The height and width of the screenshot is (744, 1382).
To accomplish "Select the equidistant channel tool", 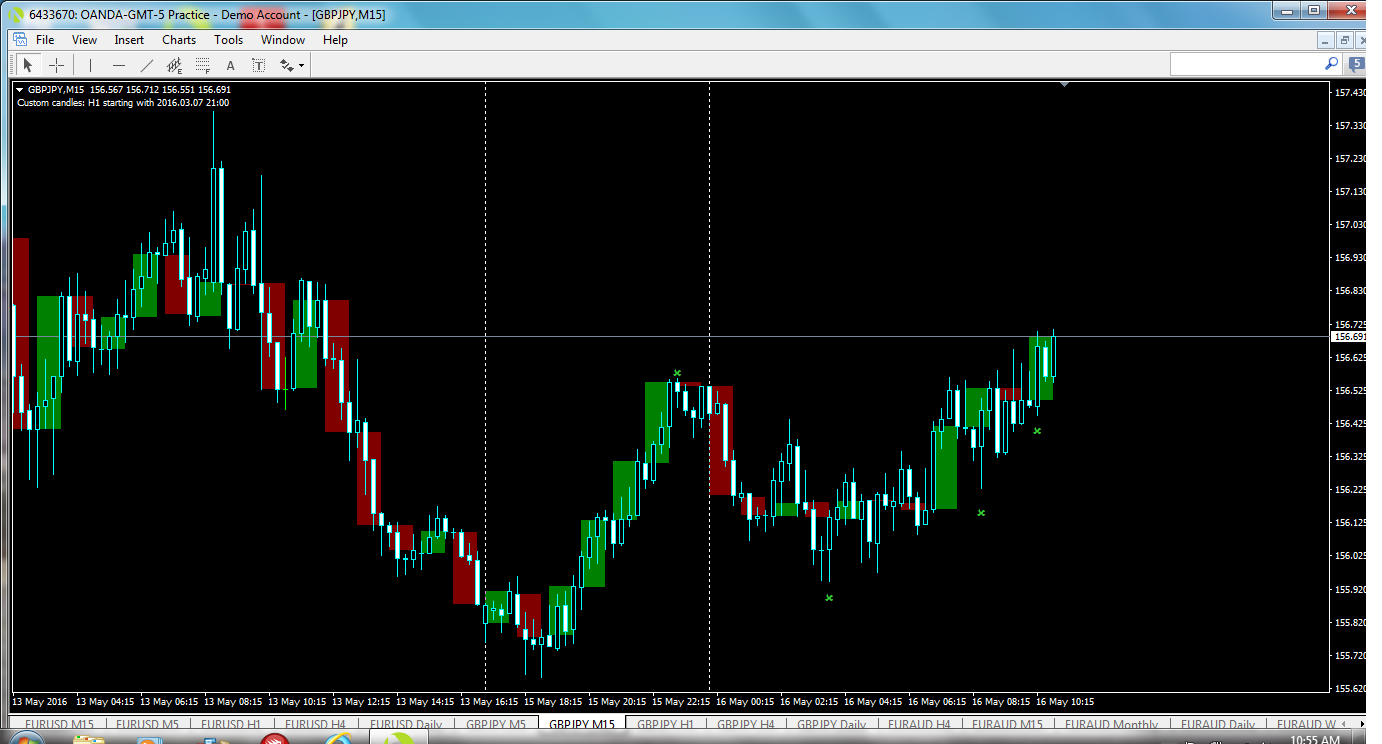I will click(175, 65).
